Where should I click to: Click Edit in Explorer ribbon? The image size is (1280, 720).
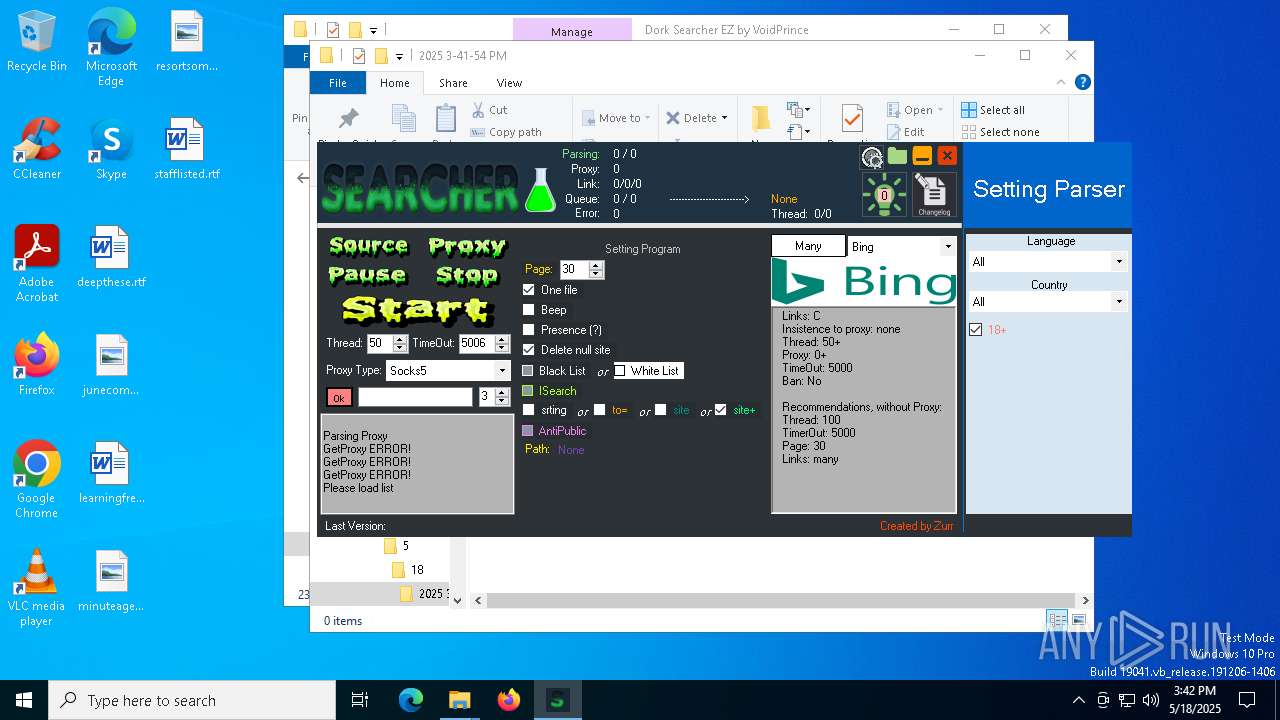point(905,132)
